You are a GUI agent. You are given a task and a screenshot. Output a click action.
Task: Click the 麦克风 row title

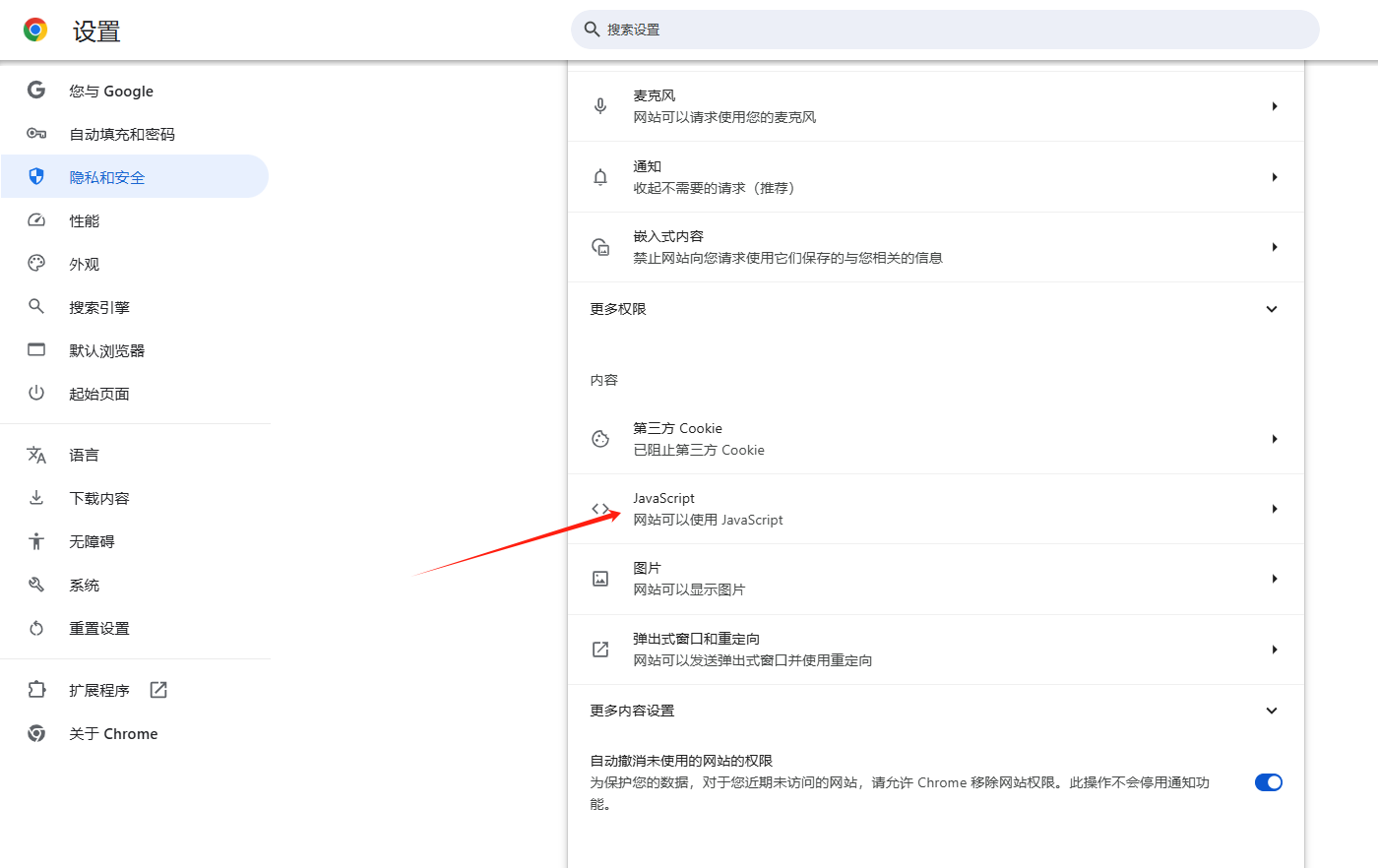pyautogui.click(x=655, y=95)
